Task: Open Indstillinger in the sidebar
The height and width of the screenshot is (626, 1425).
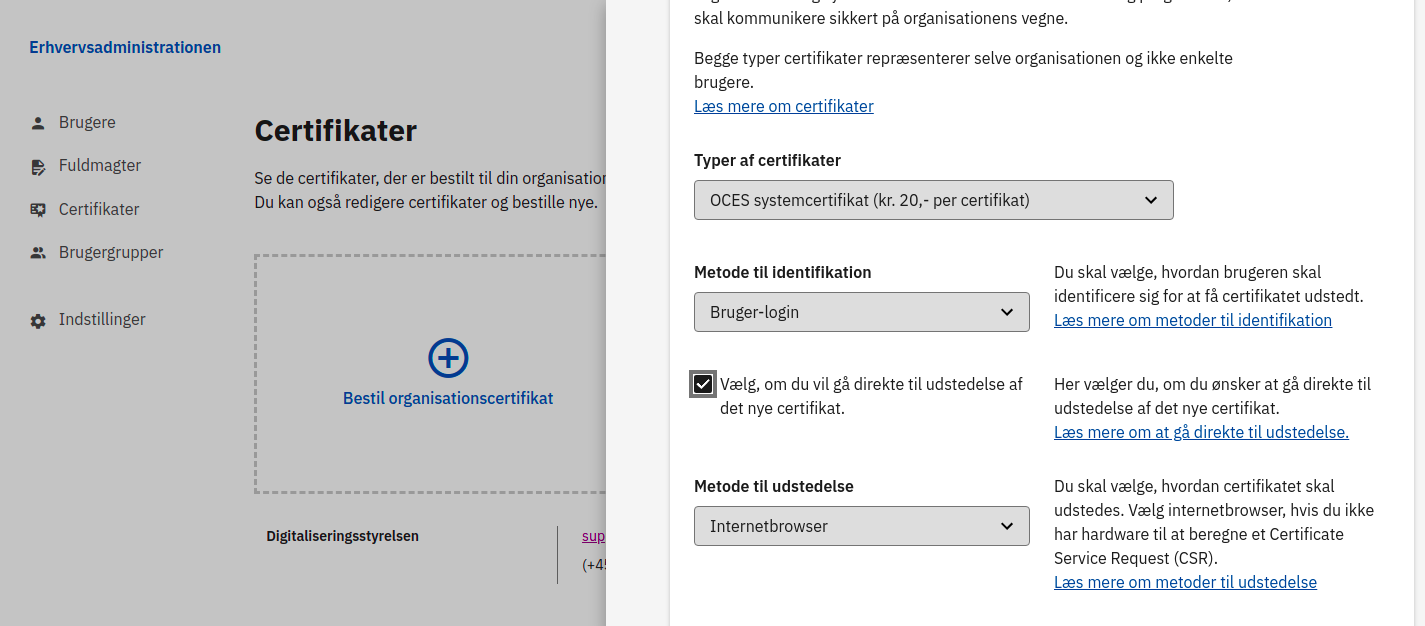Action: point(102,320)
